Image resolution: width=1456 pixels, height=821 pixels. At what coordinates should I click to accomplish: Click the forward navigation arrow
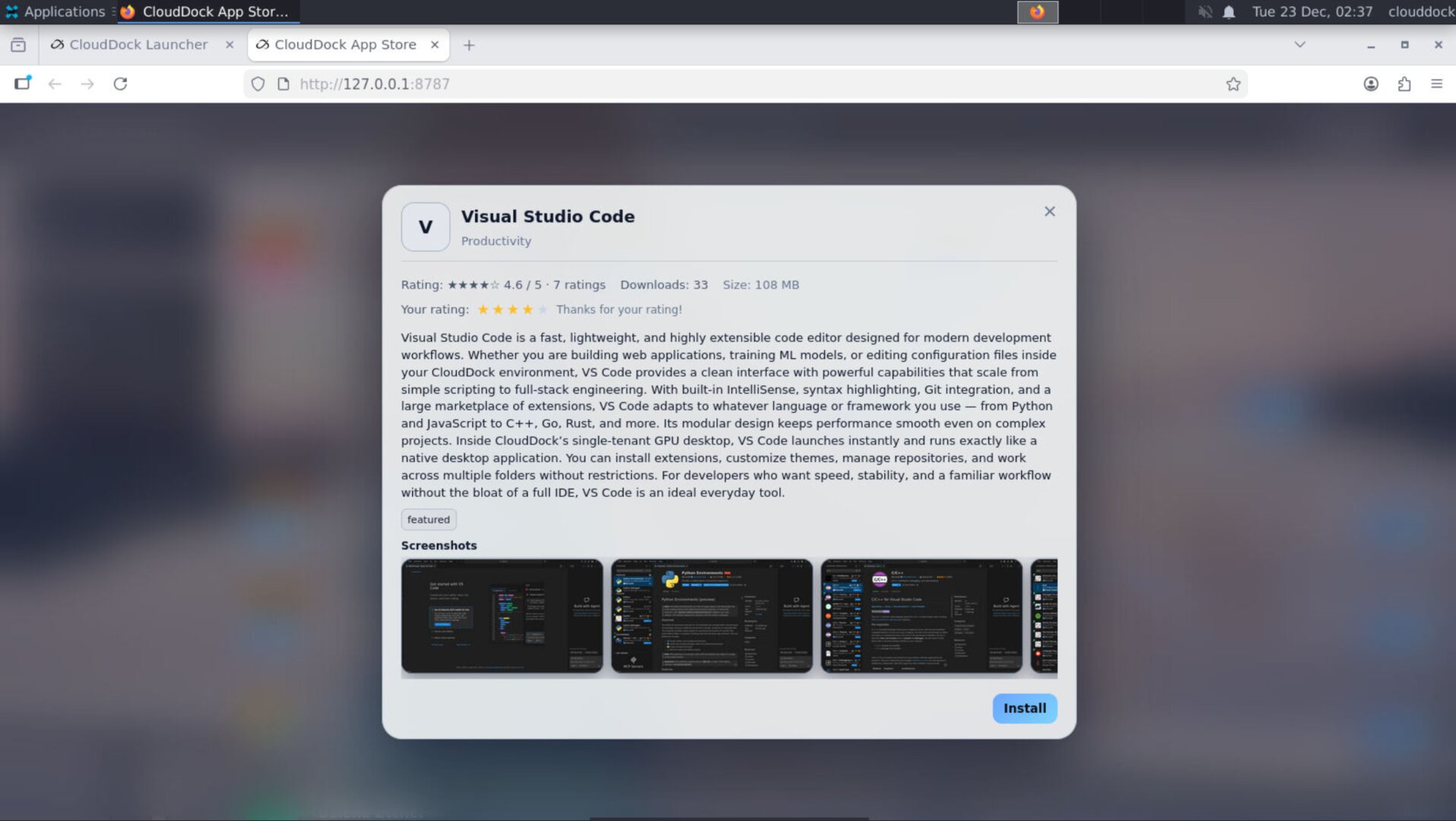click(87, 84)
